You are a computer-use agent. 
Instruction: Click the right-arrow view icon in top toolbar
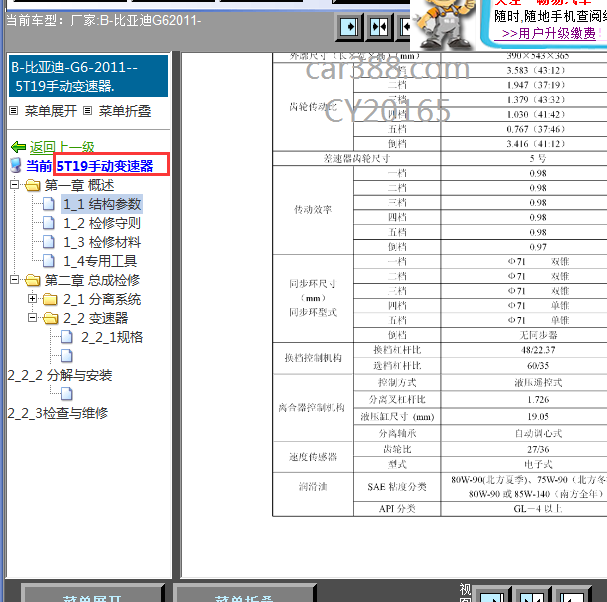pos(350,27)
